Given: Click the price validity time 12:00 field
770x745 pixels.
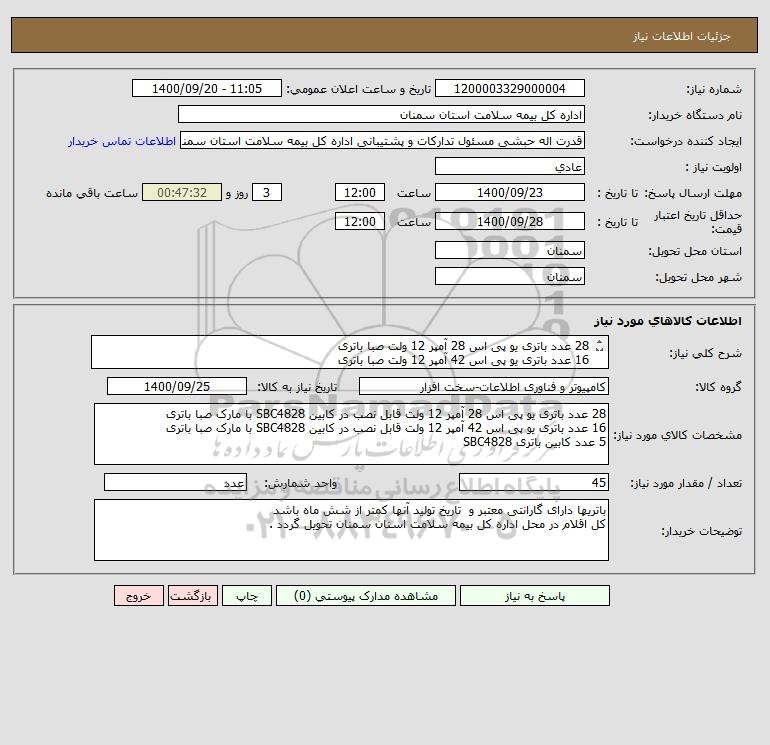Looking at the screenshot, I should (360, 221).
